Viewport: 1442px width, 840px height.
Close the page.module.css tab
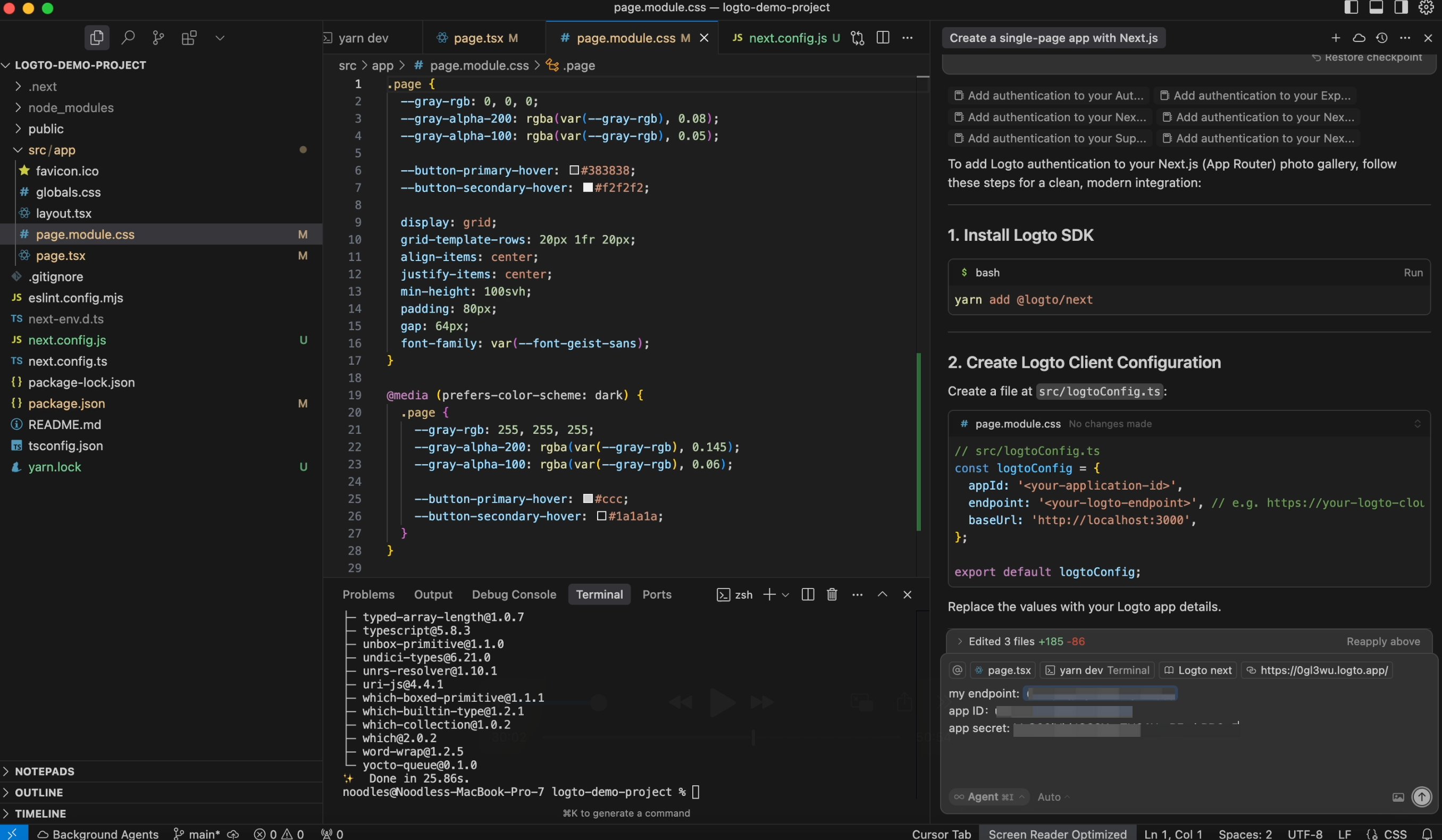(x=705, y=38)
